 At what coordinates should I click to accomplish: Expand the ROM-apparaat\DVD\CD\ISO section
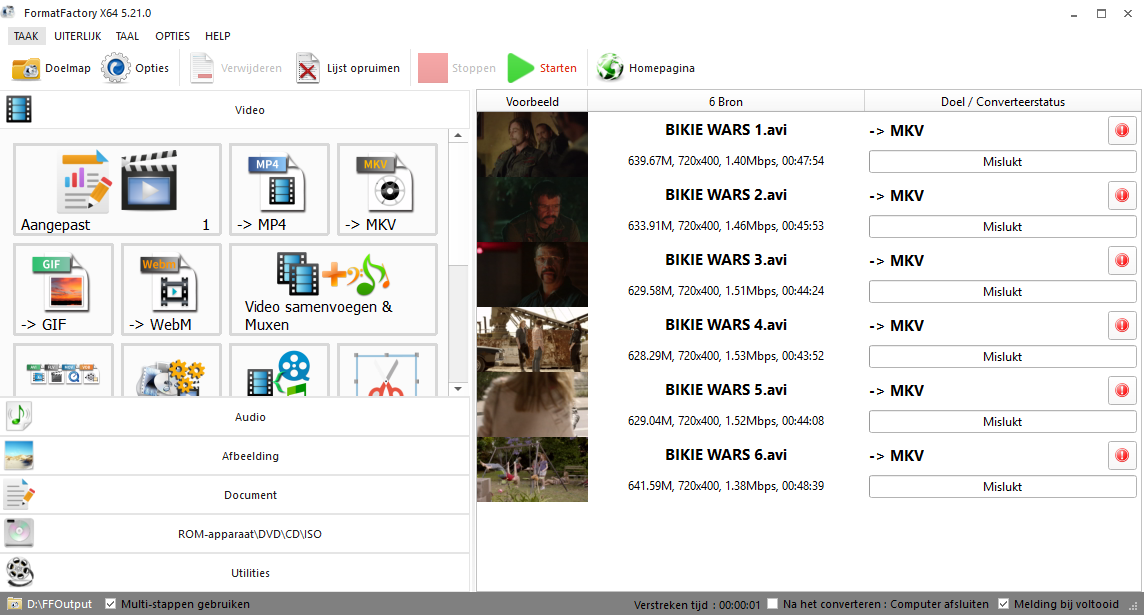click(235, 534)
